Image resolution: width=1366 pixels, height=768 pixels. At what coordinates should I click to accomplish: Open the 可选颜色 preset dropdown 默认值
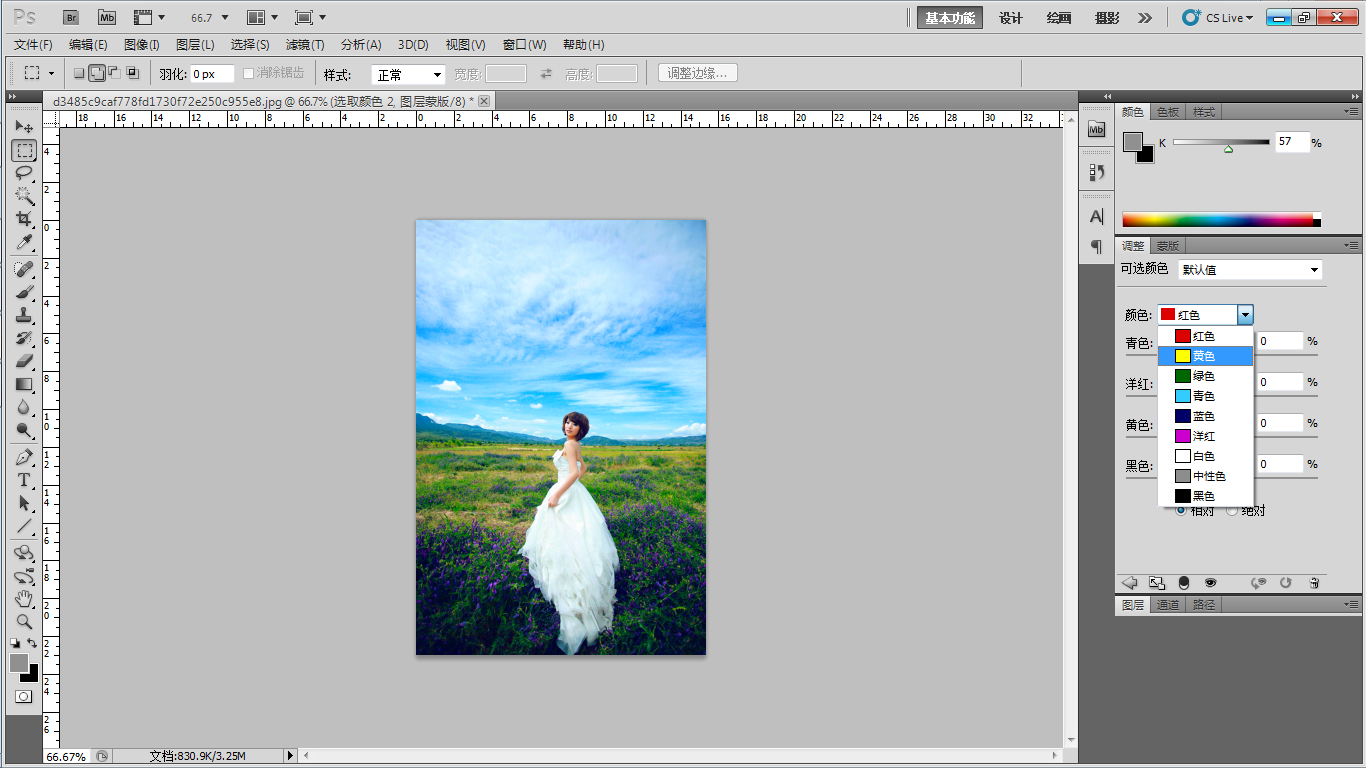pyautogui.click(x=1250, y=270)
